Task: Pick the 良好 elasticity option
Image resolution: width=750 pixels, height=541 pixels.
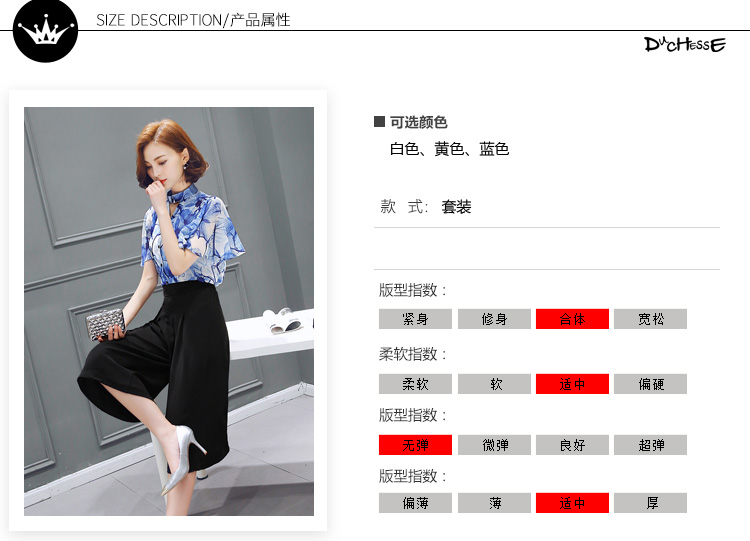Action: click(573, 445)
